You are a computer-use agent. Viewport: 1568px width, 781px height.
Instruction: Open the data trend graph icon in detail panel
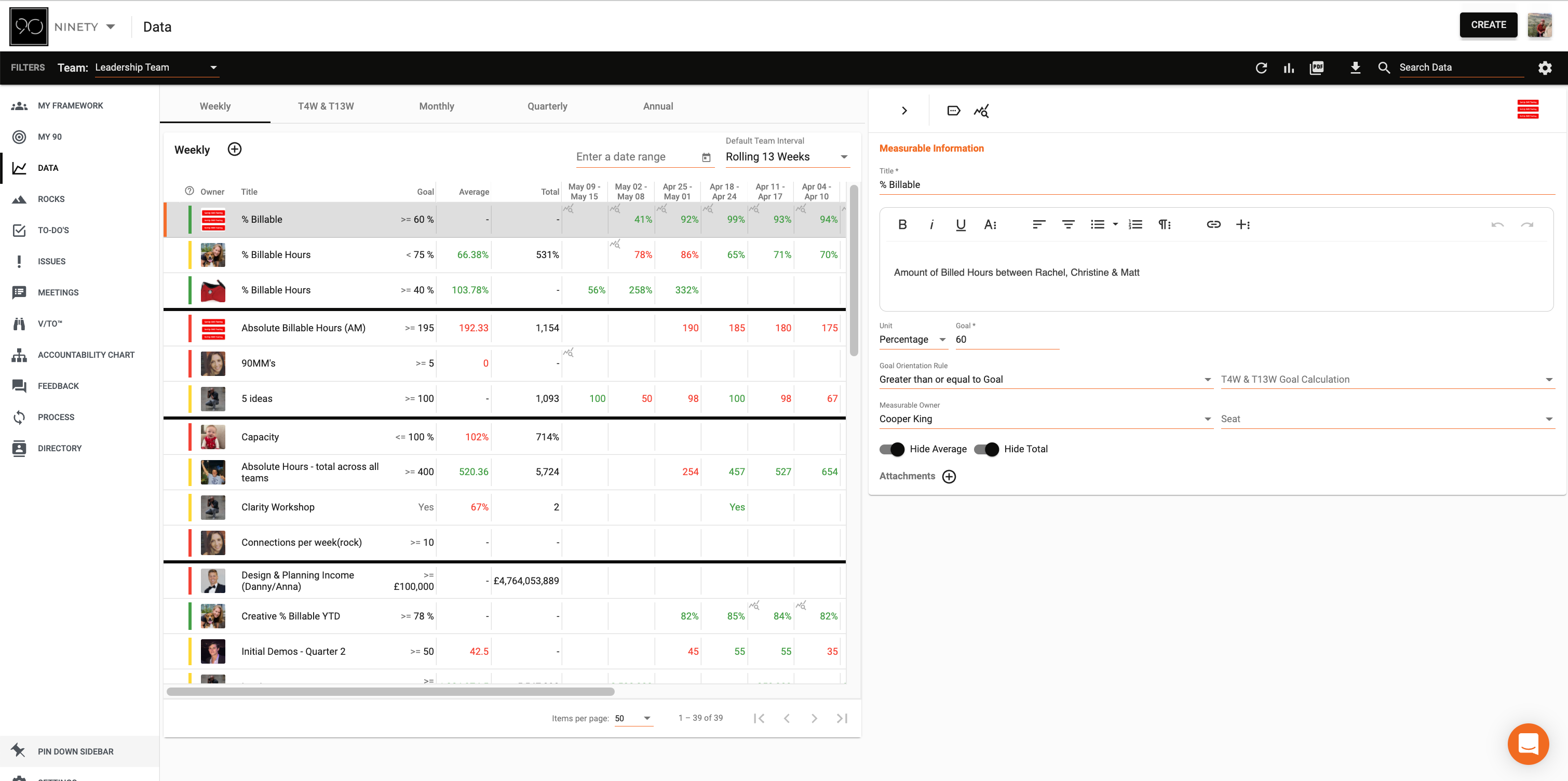[981, 110]
